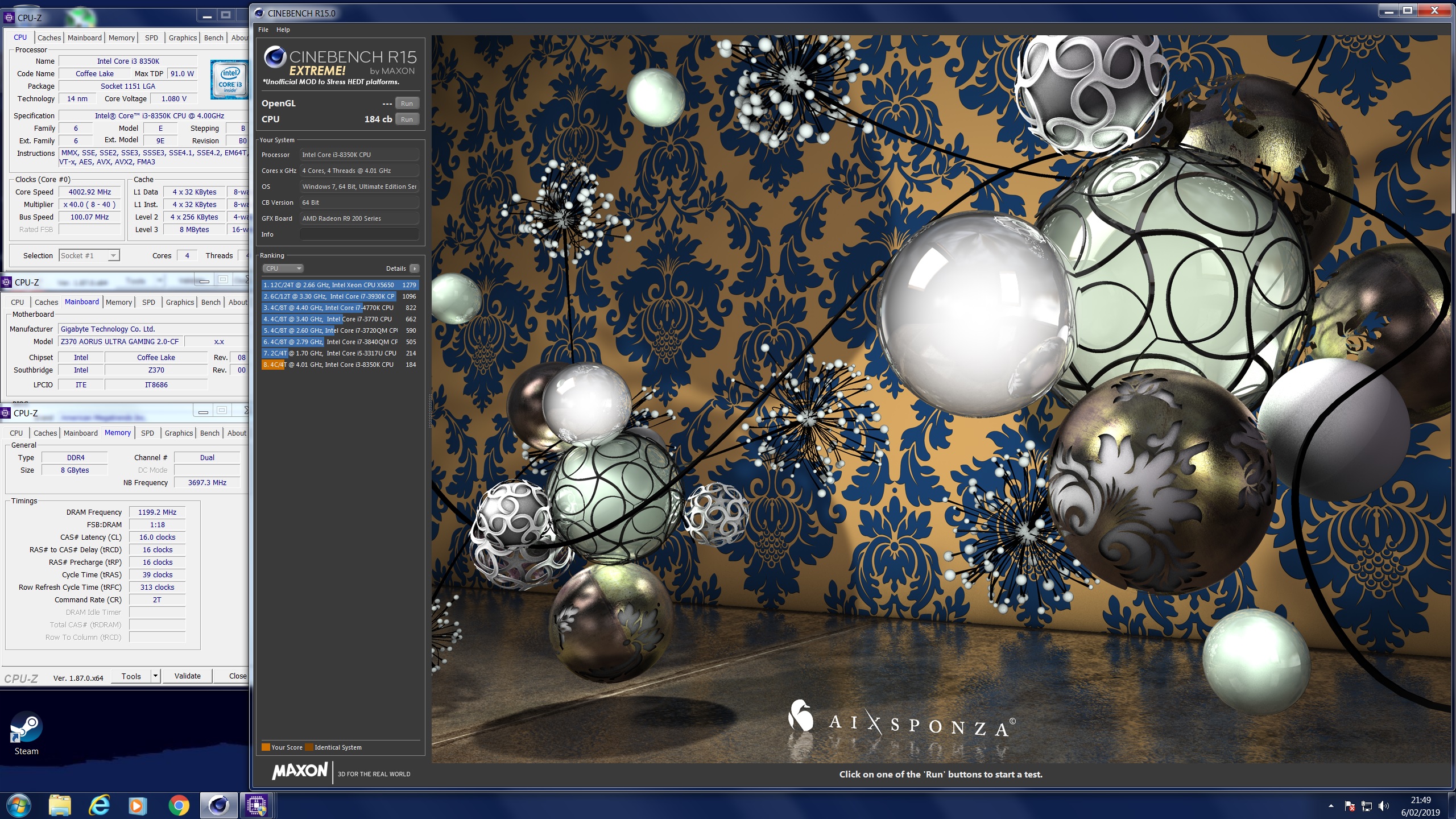
Task: Open the Cinebench Help menu
Action: [283, 30]
